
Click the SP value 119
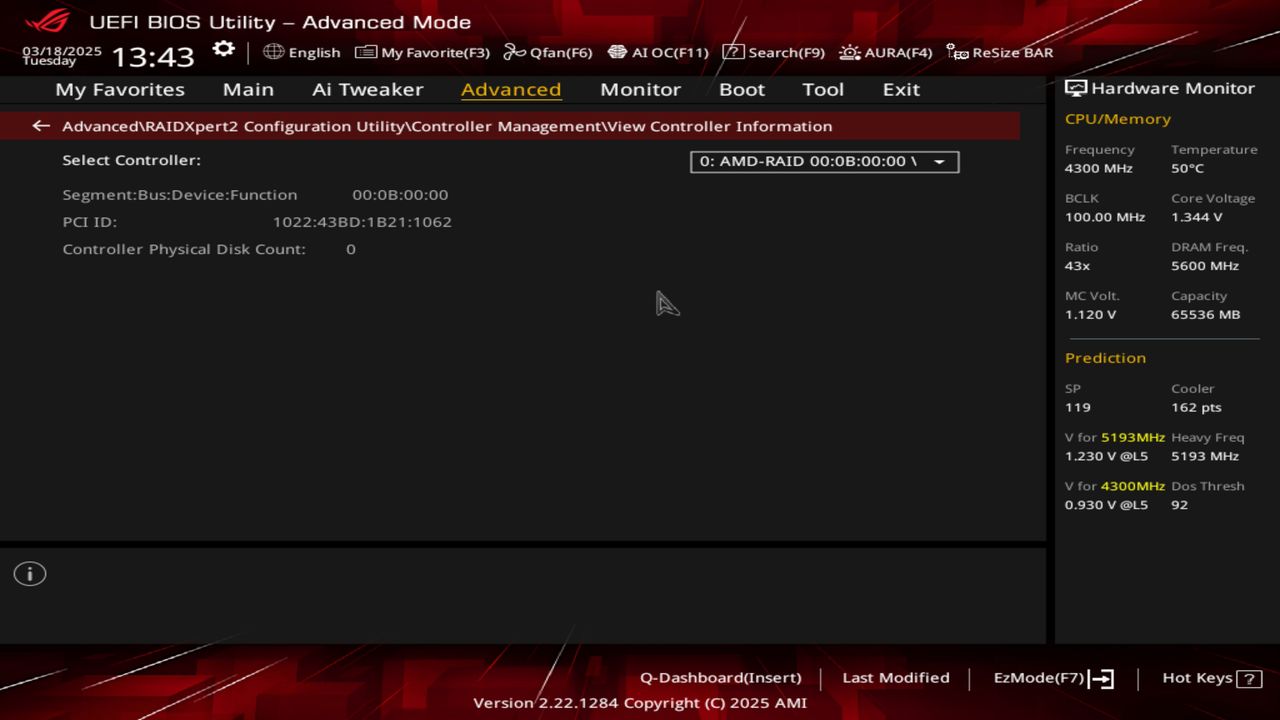(1078, 408)
